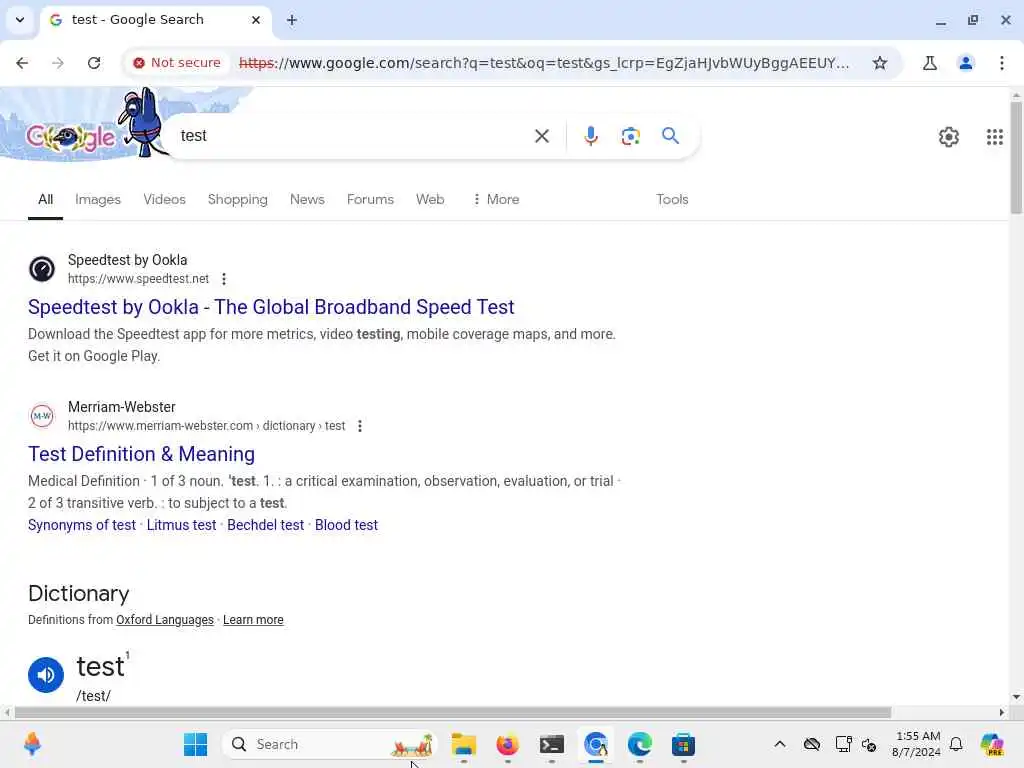Open the Not secure site info
This screenshot has width=1024, height=768.
[x=176, y=63]
